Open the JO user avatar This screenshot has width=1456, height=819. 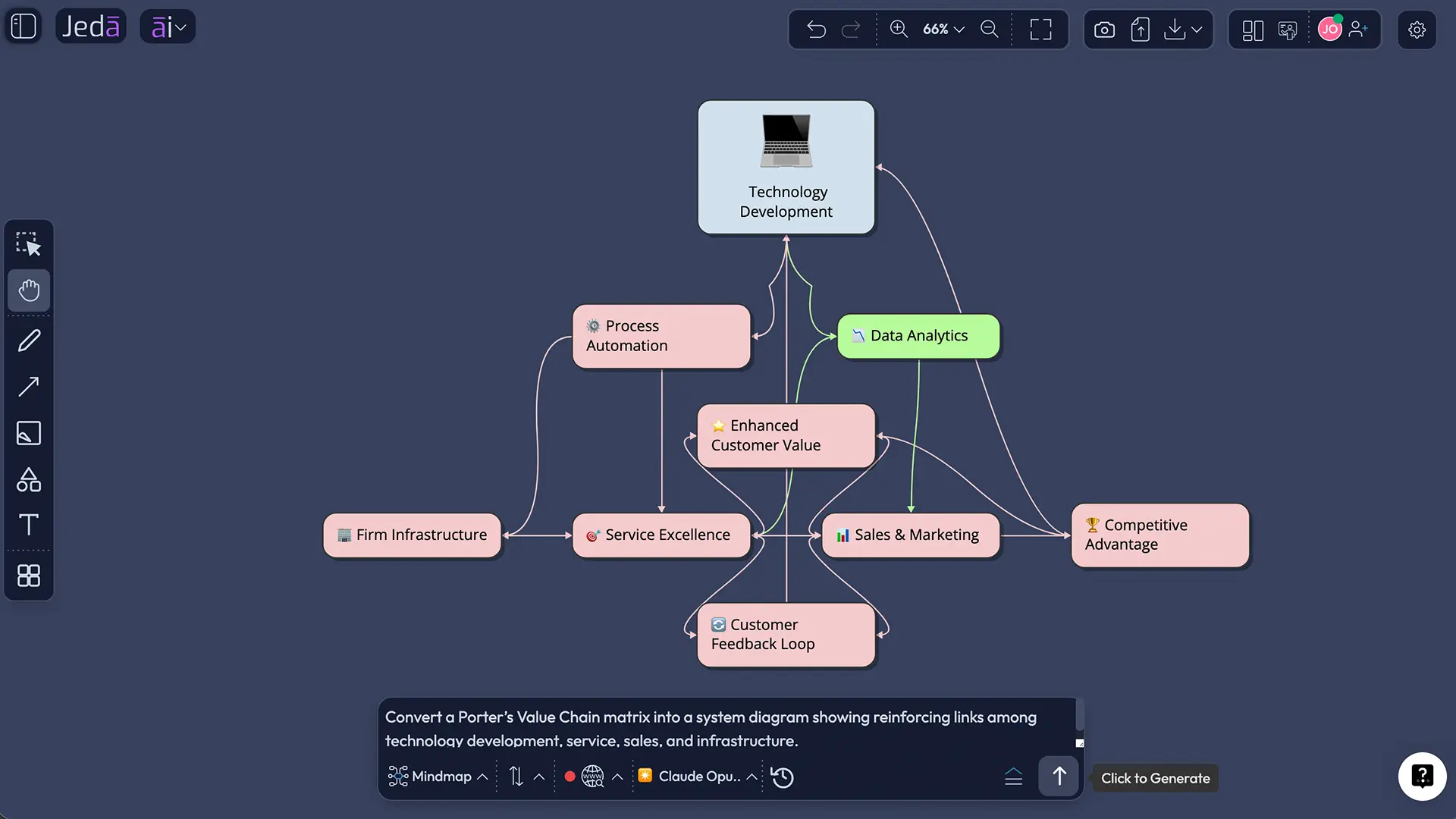pos(1330,29)
